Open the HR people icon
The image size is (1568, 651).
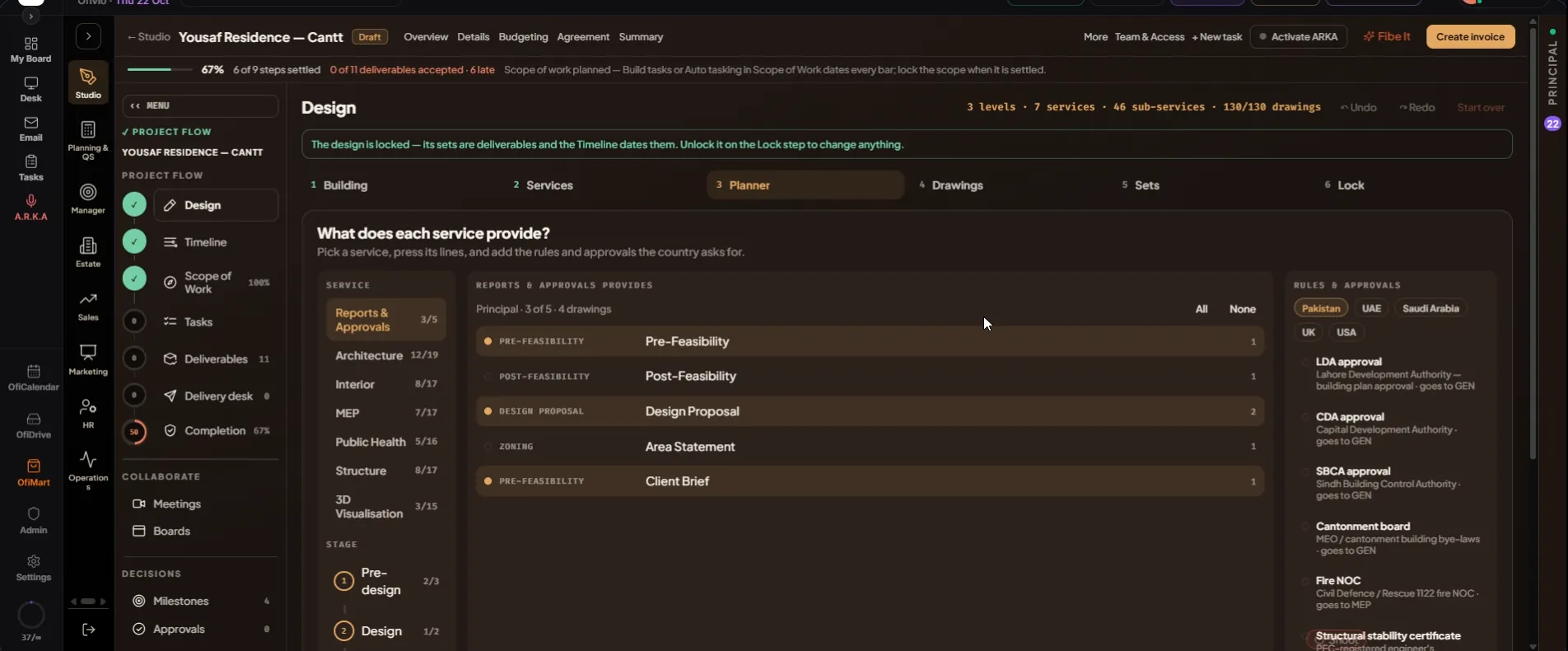coord(88,414)
